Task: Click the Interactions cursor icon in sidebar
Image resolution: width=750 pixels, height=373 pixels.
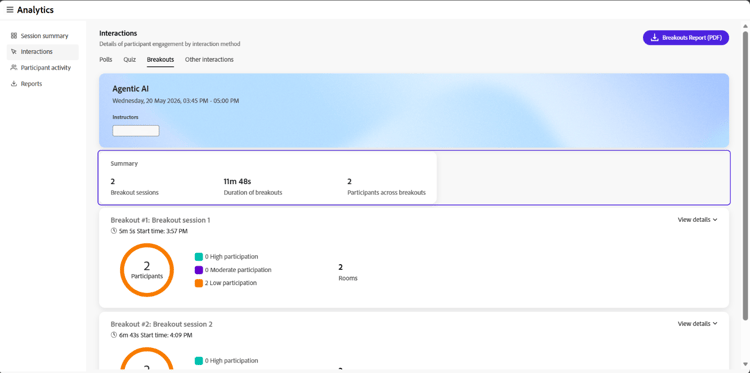Action: tap(14, 52)
